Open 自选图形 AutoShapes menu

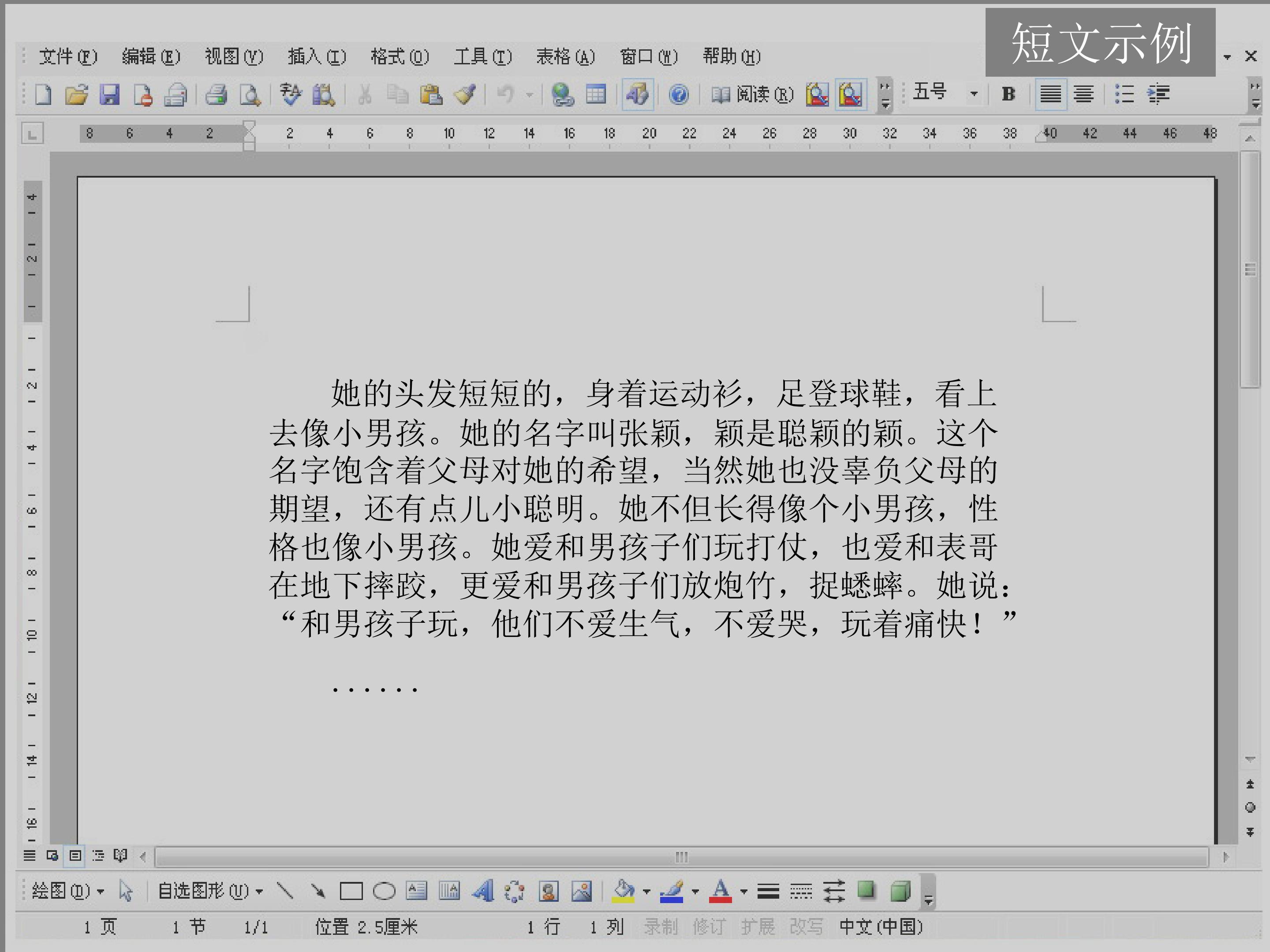pyautogui.click(x=210, y=891)
